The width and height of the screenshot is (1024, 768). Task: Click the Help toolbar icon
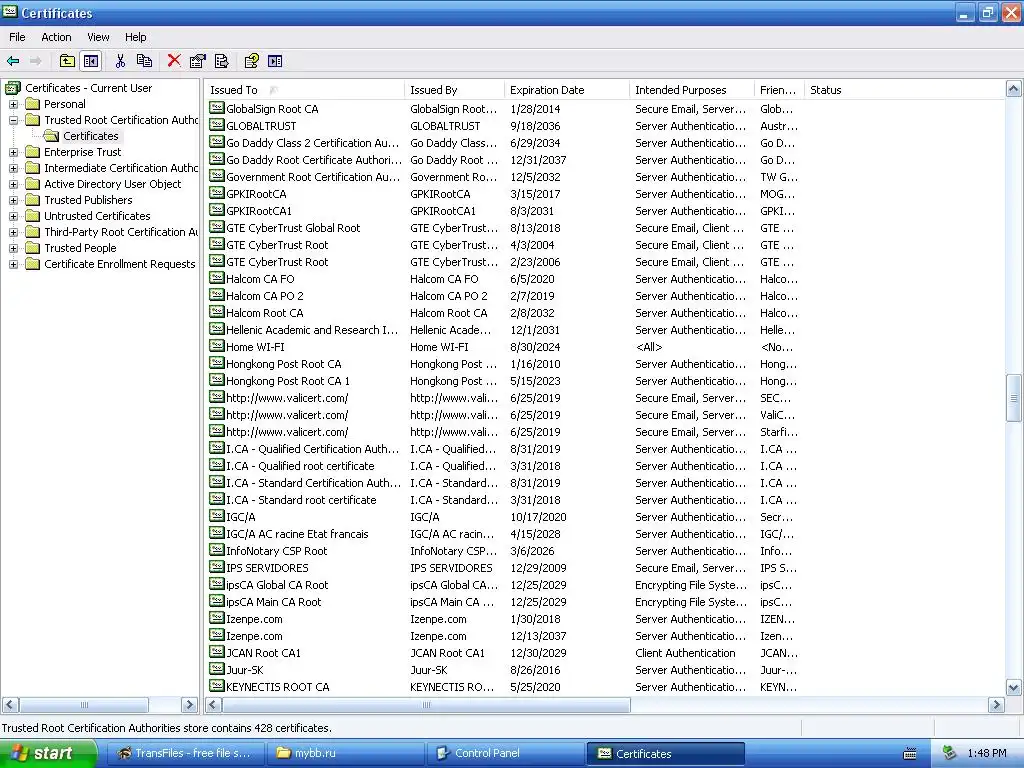pyautogui.click(x=251, y=61)
